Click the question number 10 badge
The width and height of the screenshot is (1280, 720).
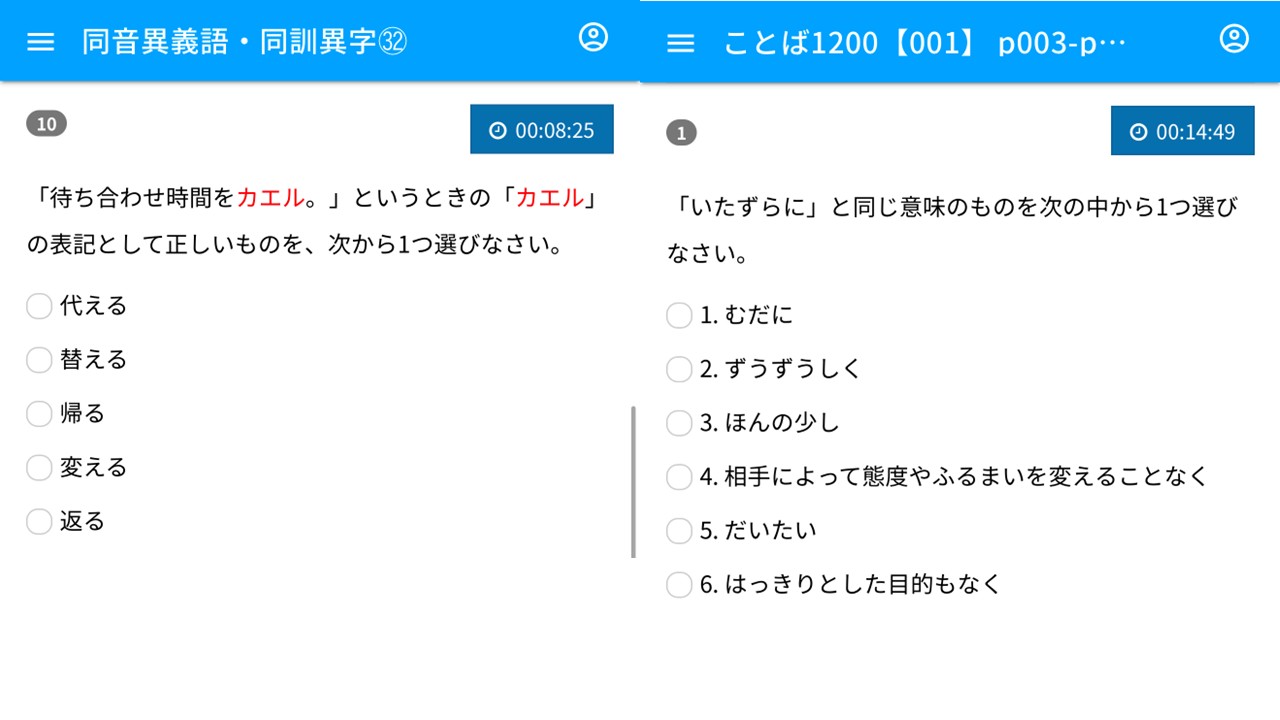point(46,124)
